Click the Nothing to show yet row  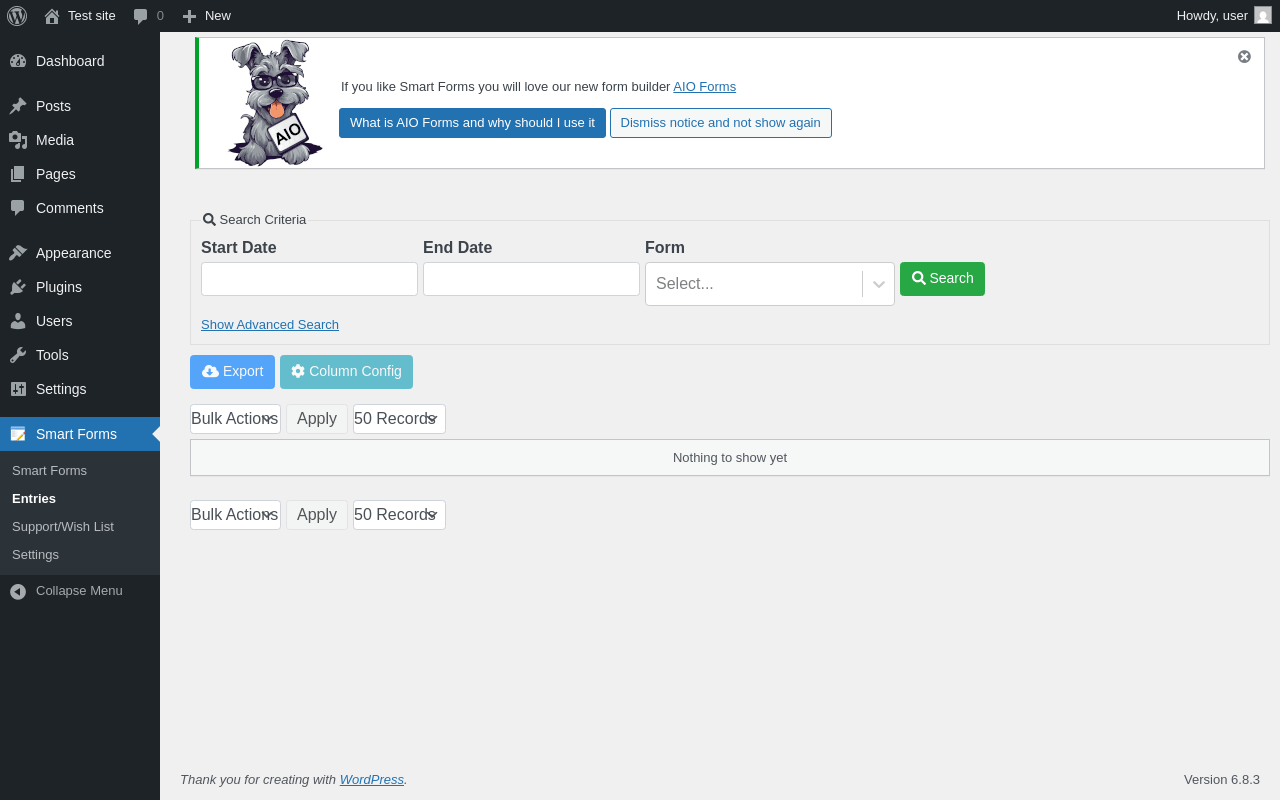click(x=730, y=458)
